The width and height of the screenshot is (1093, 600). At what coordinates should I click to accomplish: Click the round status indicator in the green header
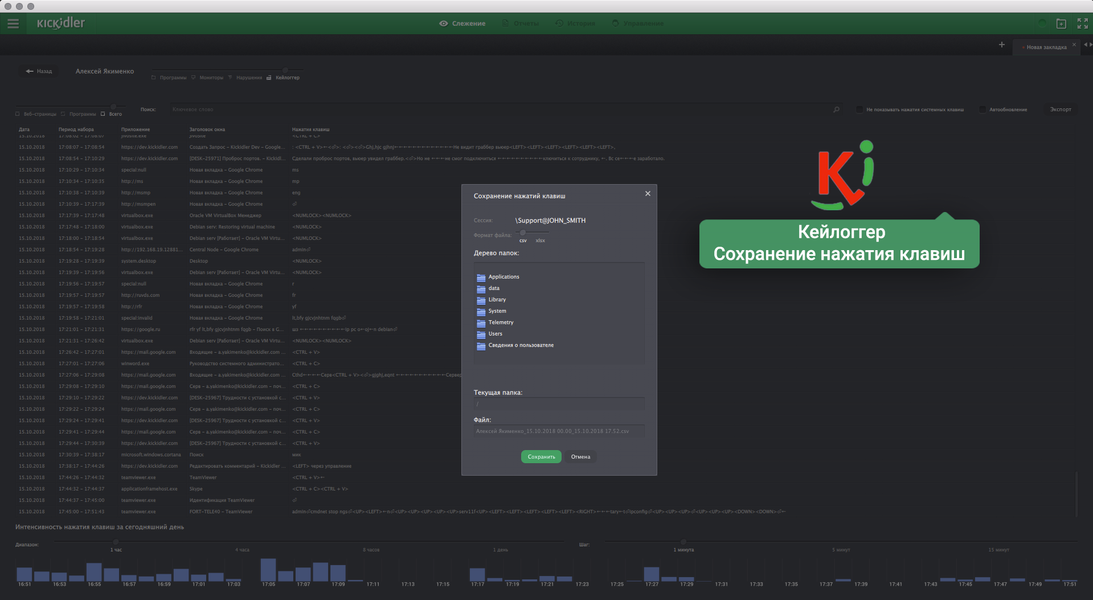[1042, 24]
